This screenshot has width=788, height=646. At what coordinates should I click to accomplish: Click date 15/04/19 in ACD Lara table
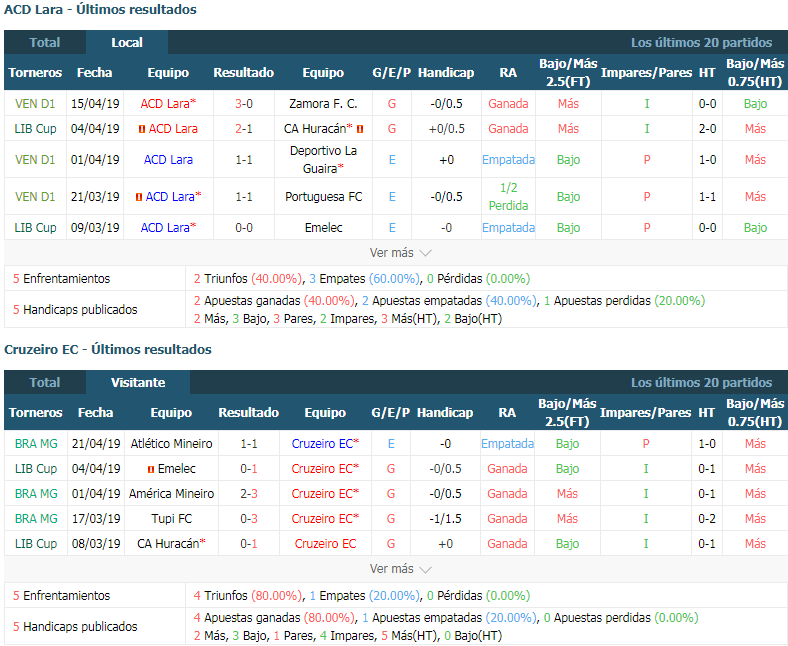[95, 104]
